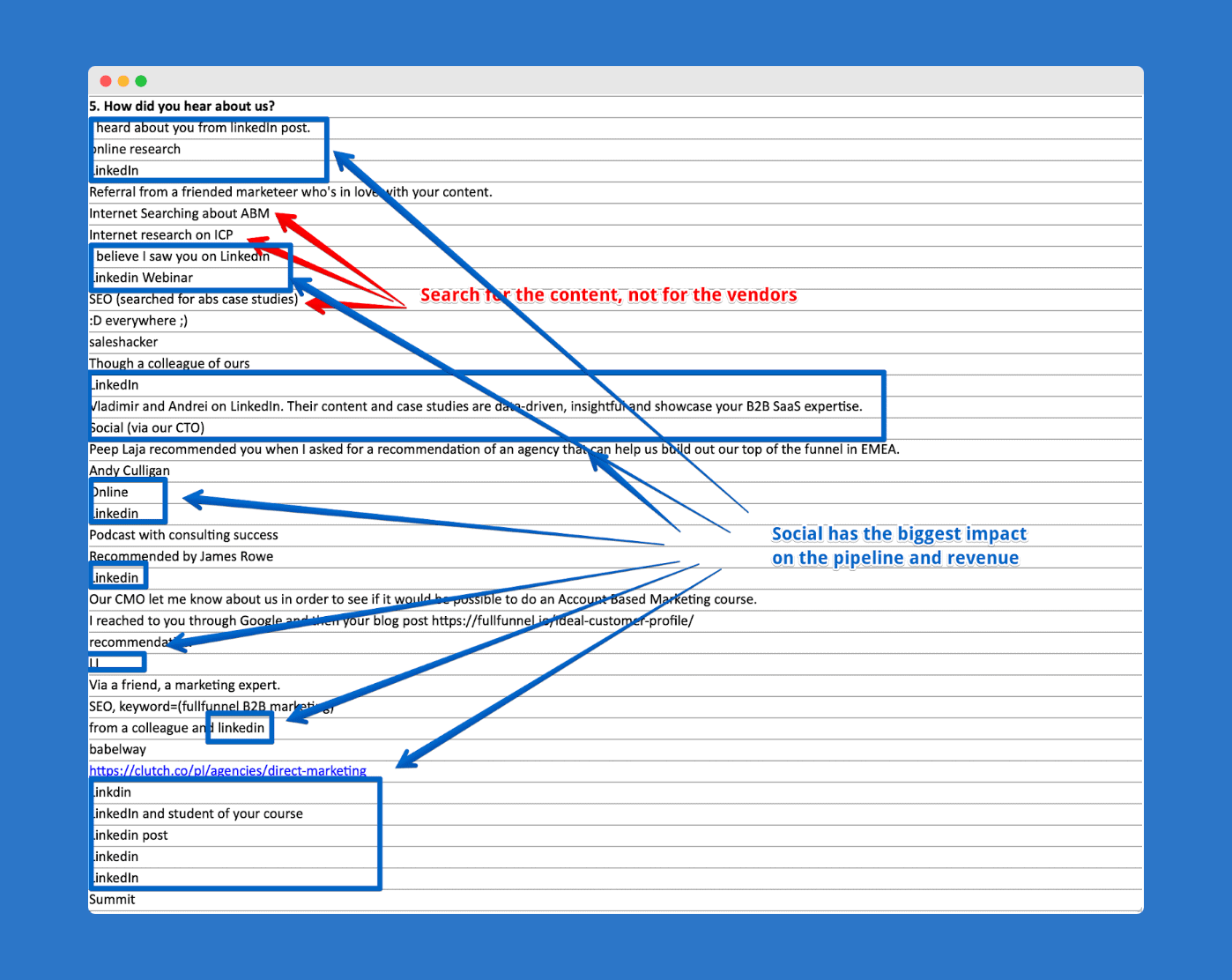Viewport: 1232px width, 980px height.
Task: Click the red close window button
Action: 105,80
